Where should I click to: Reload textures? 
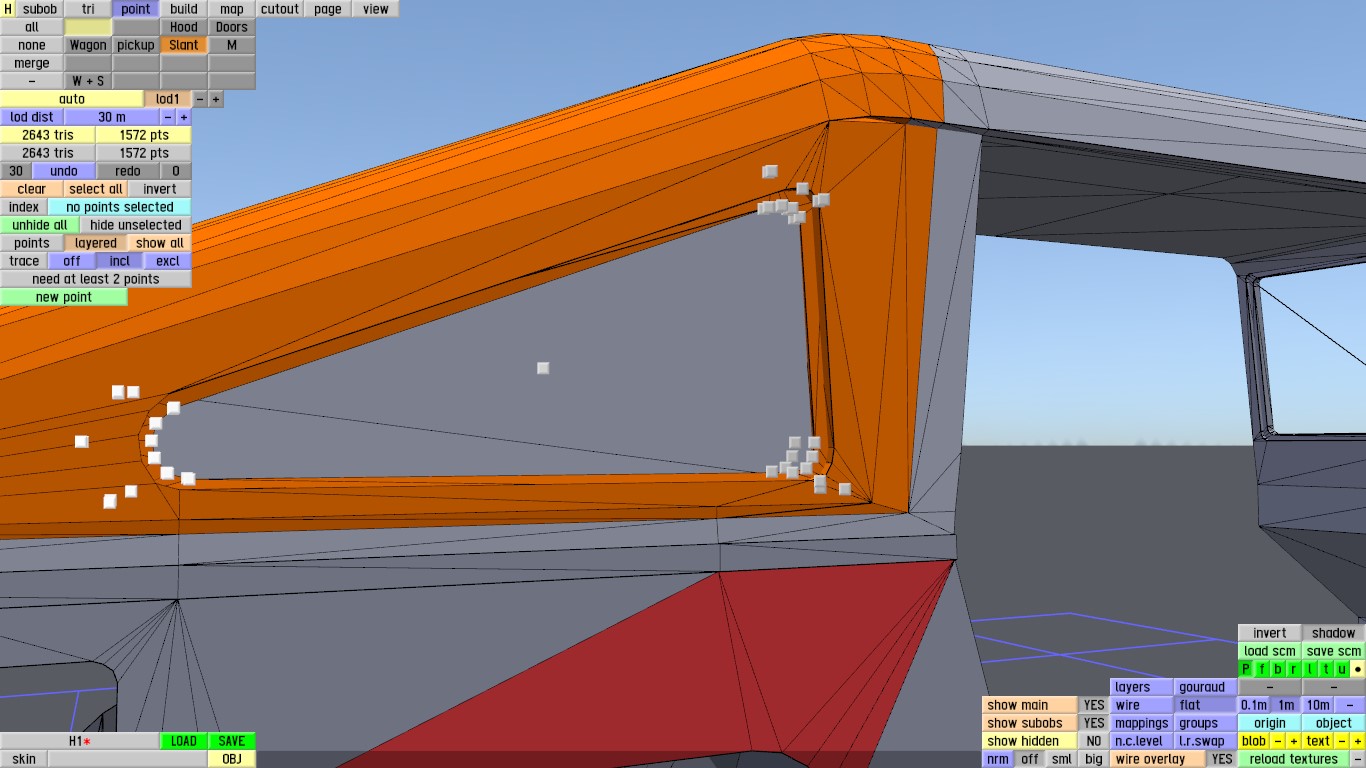(1294, 759)
